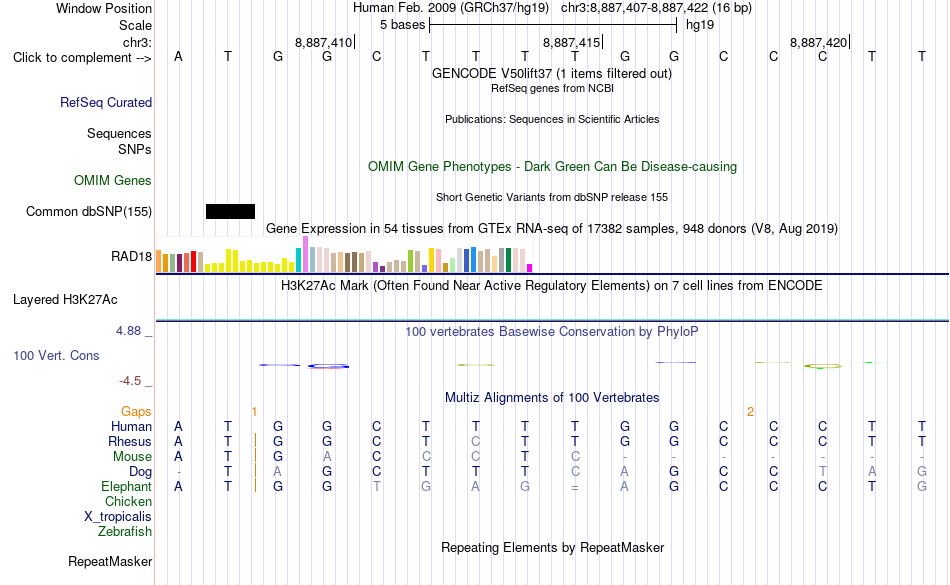
Task: Click the PhyloP Basewise Conservation title
Action: tap(551, 331)
